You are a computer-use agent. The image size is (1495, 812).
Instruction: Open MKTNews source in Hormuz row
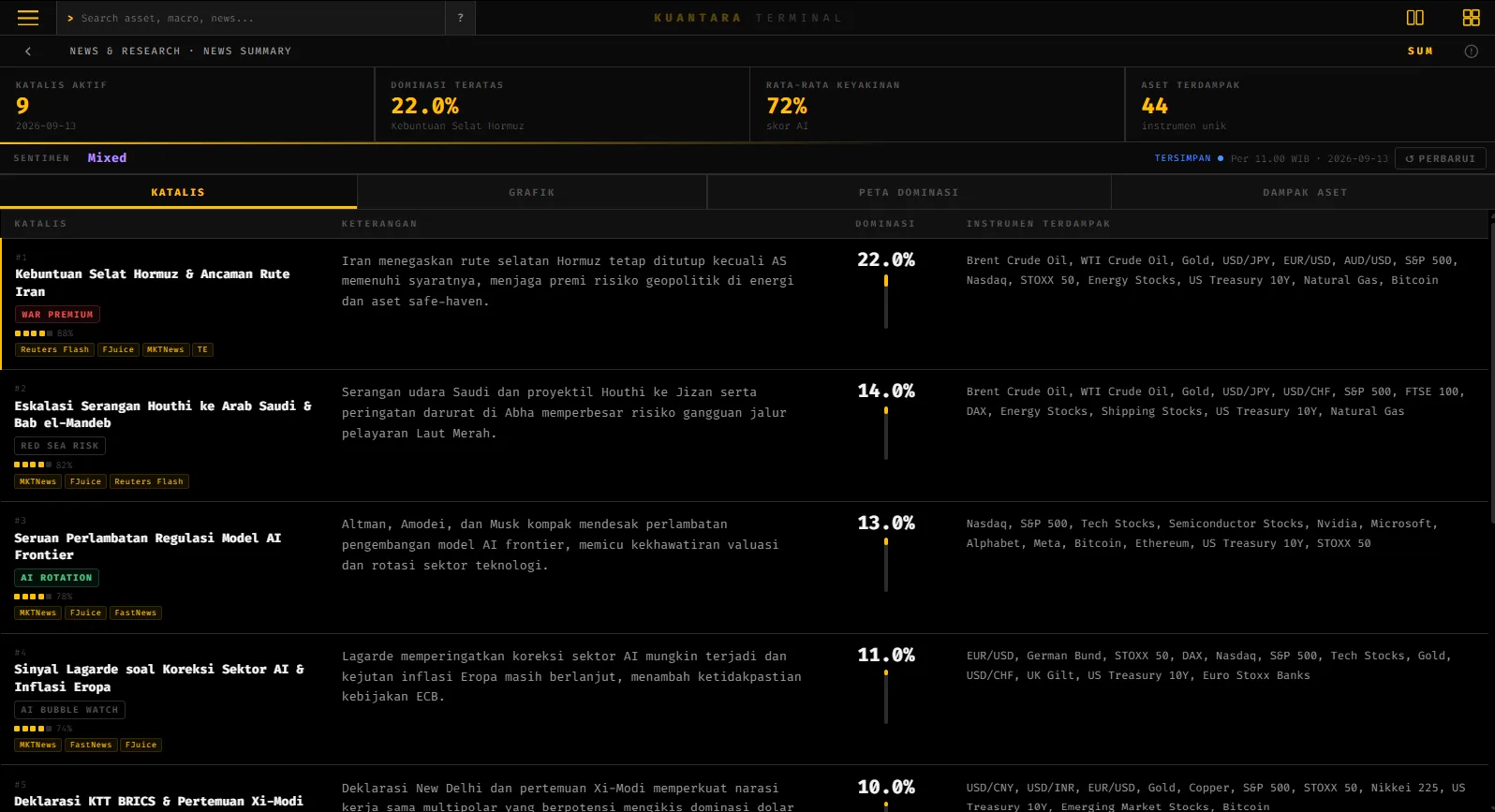(166, 350)
